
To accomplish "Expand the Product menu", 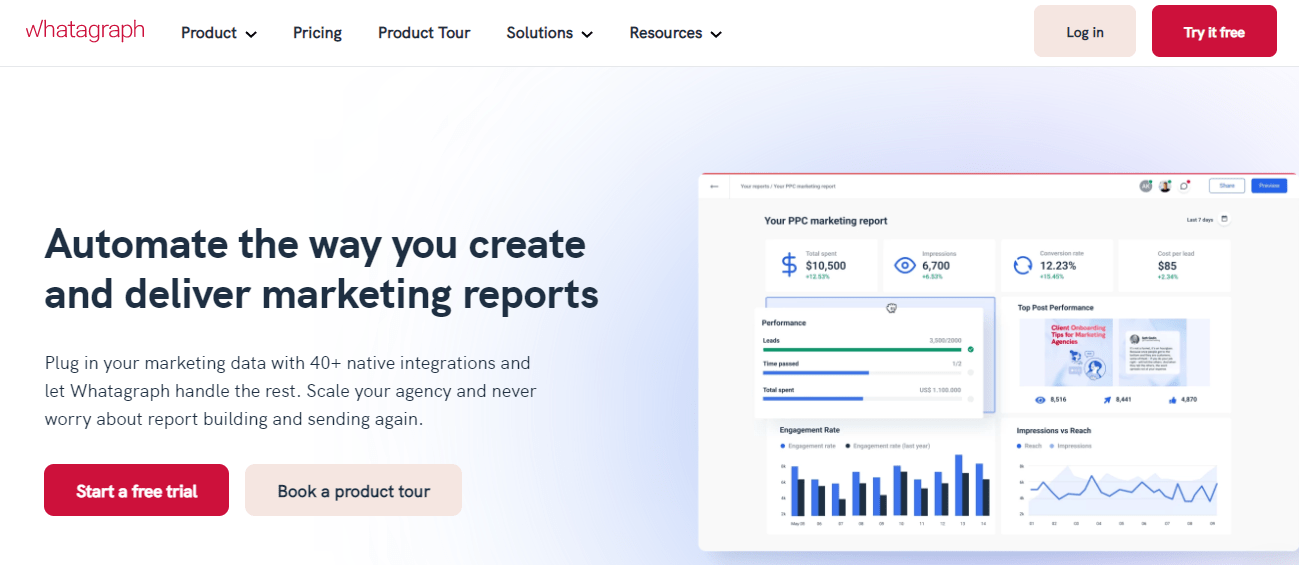I will click(219, 33).
